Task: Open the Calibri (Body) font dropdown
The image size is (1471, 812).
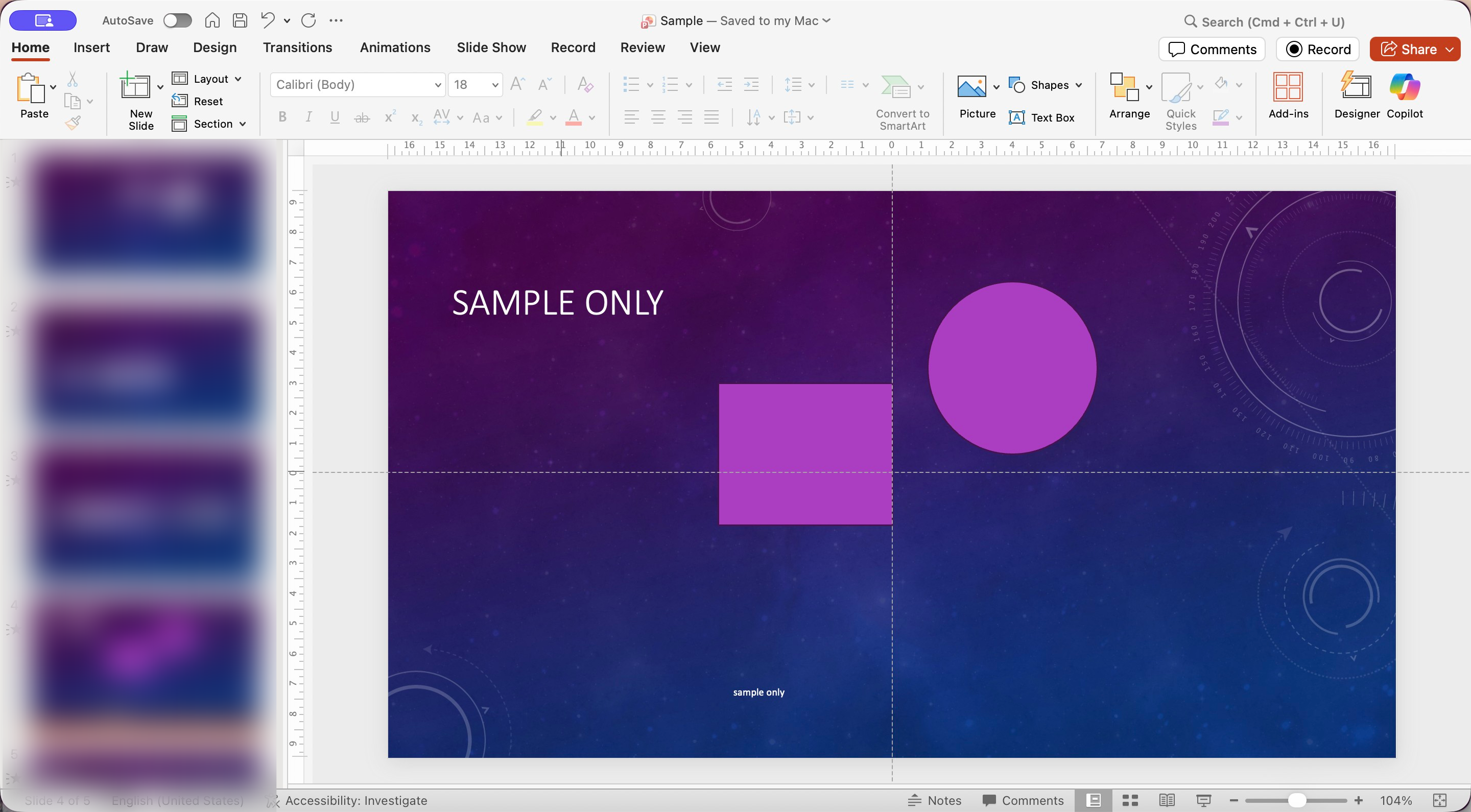Action: (x=437, y=85)
